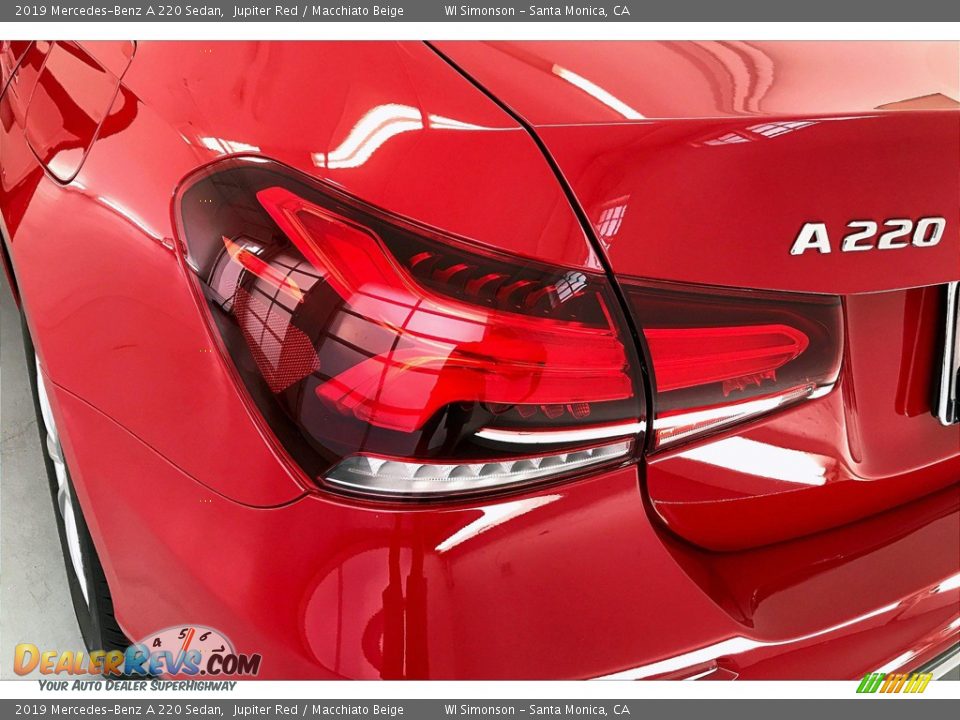
Task: Click bottom caption "Jupiter Red / Macchiato Beige"
Action: [x=318, y=710]
